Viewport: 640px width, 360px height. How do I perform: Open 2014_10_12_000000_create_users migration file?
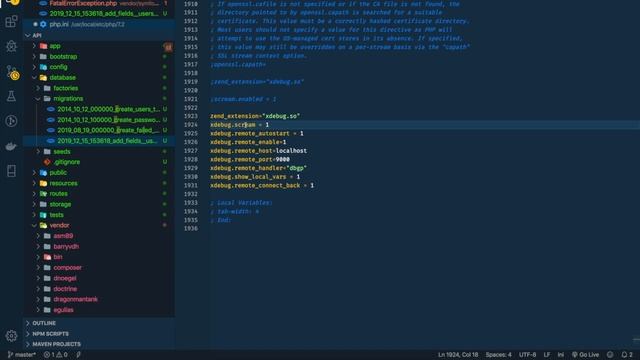[x=99, y=109]
